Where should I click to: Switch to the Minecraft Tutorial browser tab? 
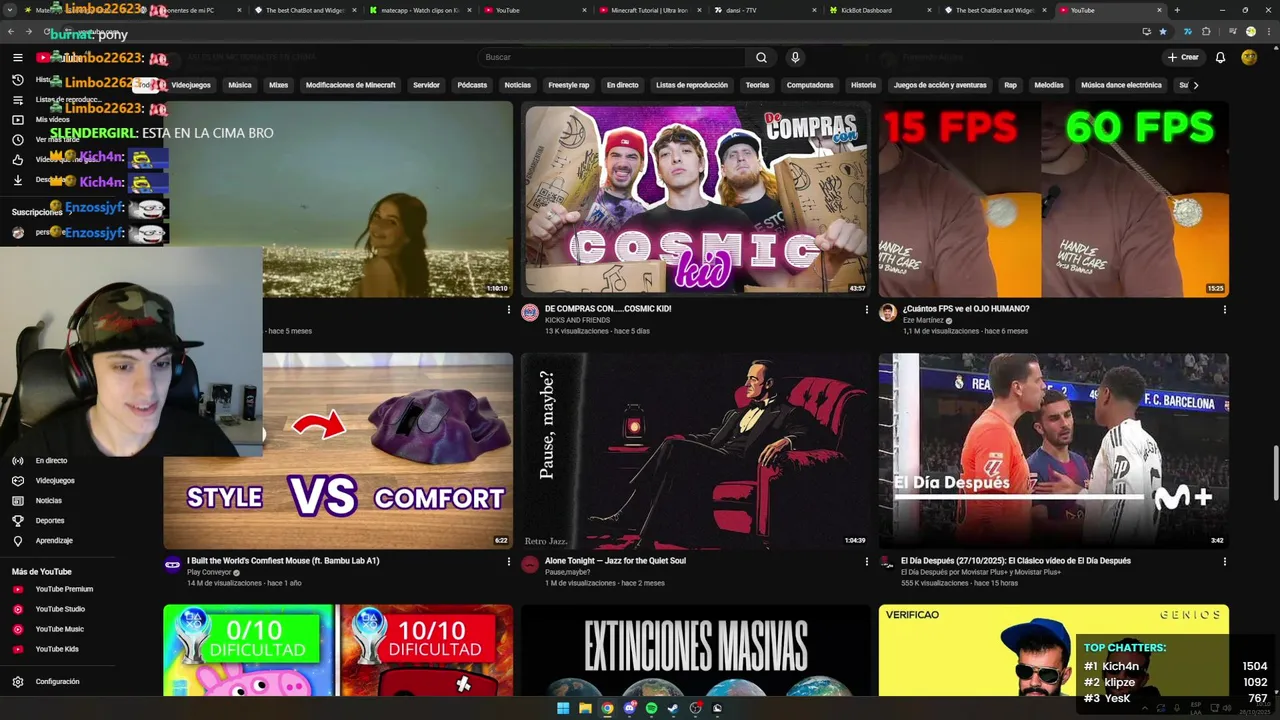click(x=649, y=10)
